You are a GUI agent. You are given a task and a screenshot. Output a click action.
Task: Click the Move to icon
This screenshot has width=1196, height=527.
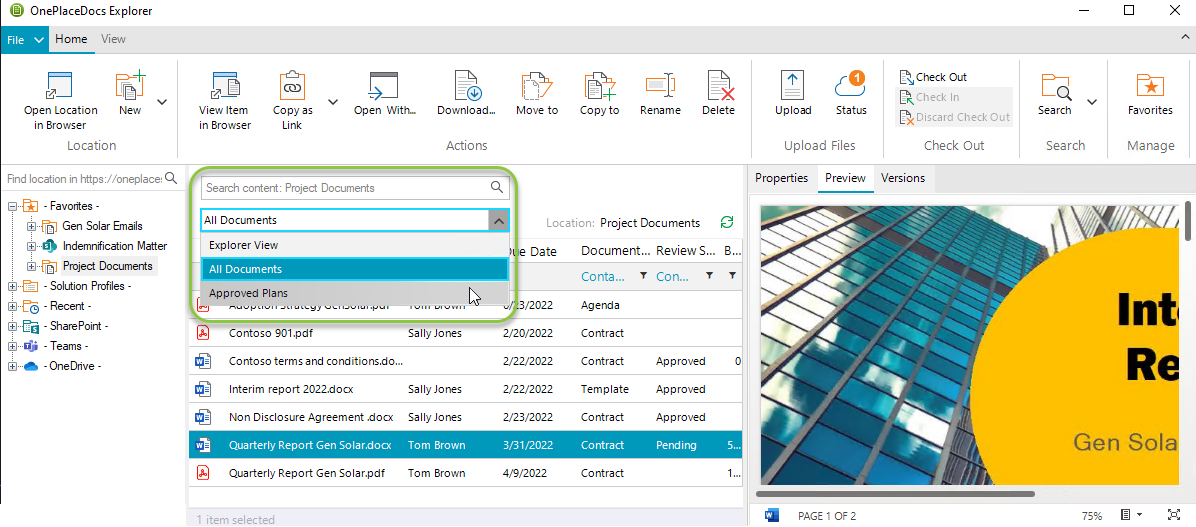537,85
